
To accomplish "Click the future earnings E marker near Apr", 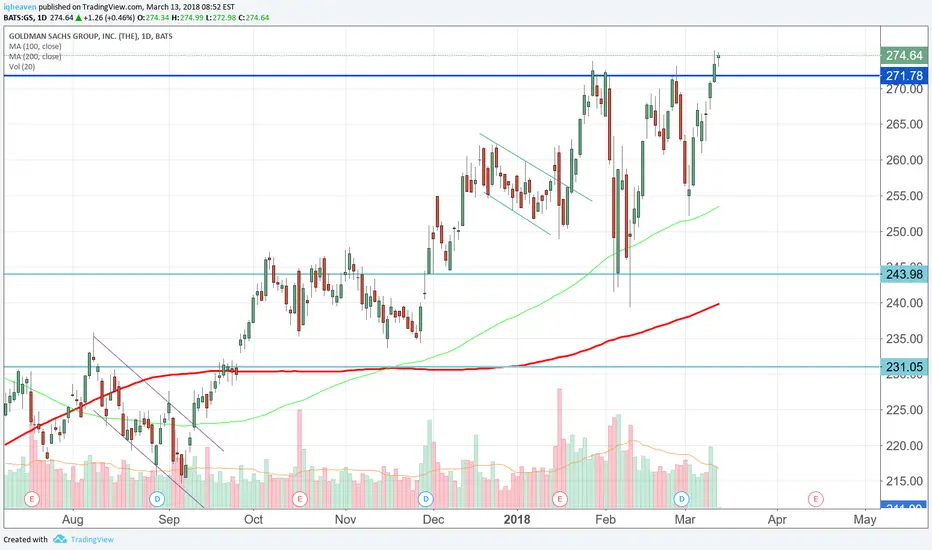I will pos(816,498).
